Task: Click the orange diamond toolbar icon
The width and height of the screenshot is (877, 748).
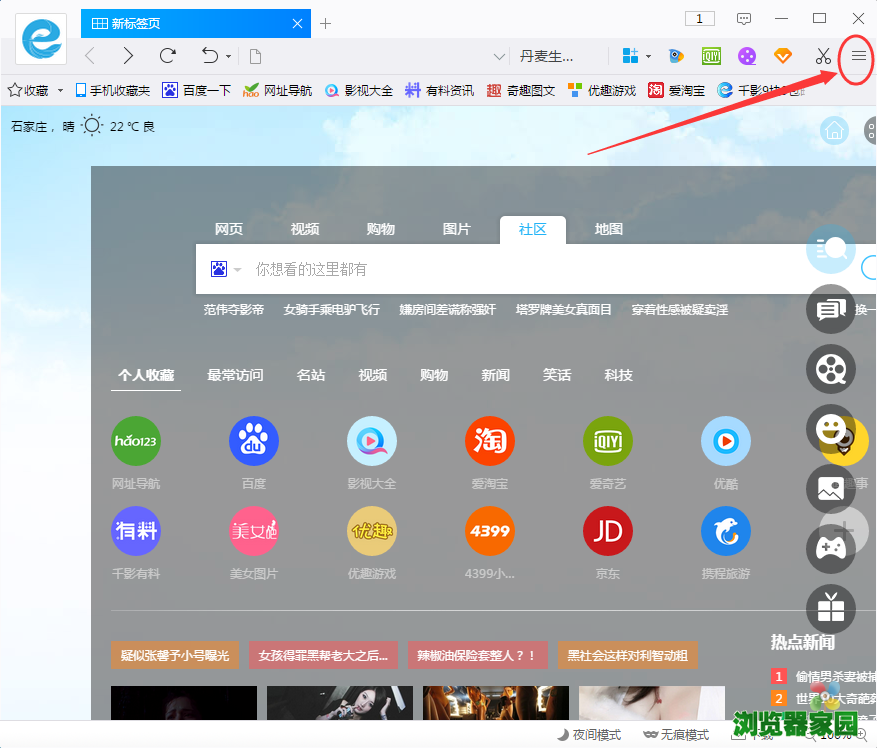Action: pos(781,57)
